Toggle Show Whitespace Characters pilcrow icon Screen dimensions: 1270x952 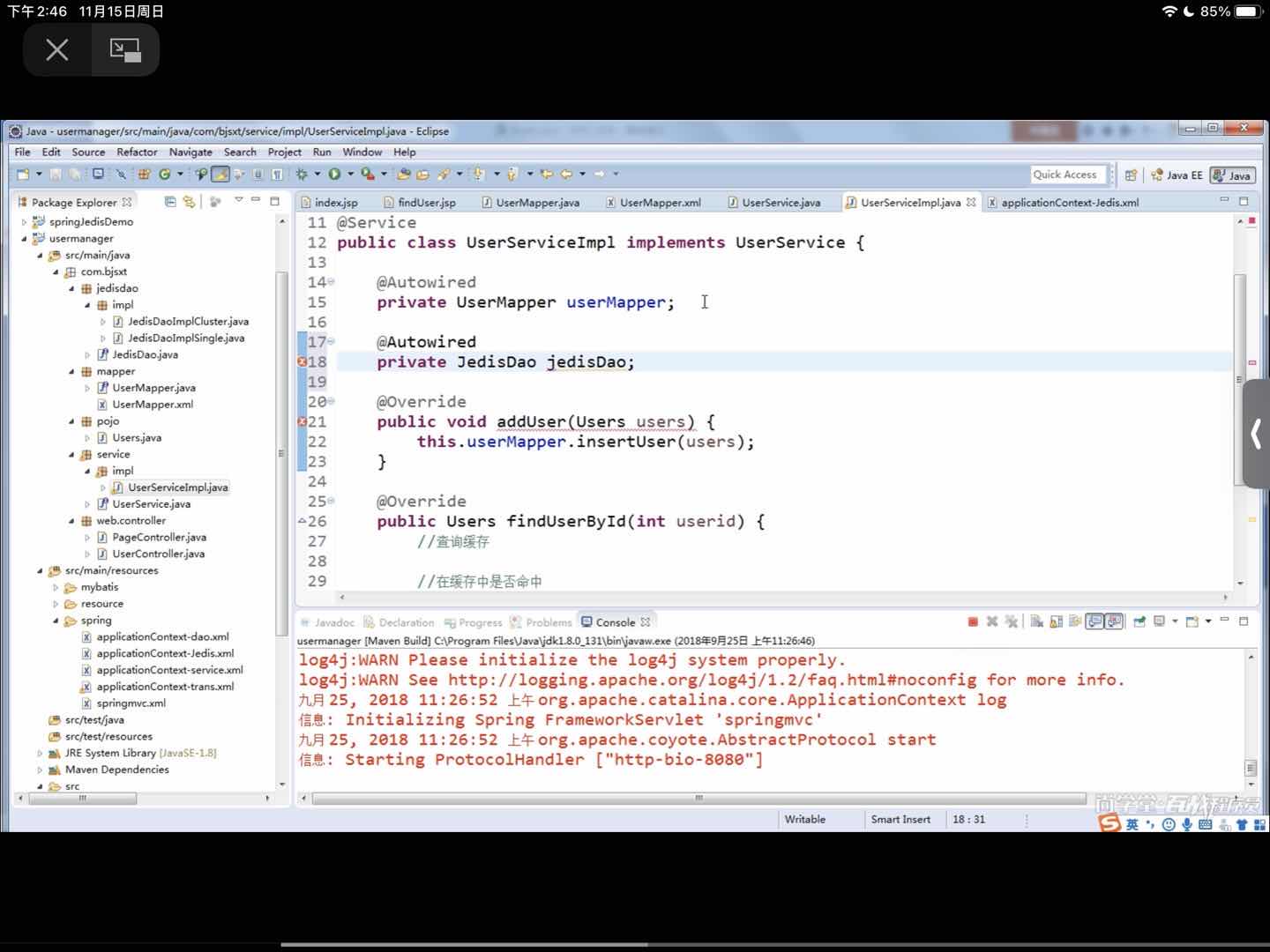point(277,175)
